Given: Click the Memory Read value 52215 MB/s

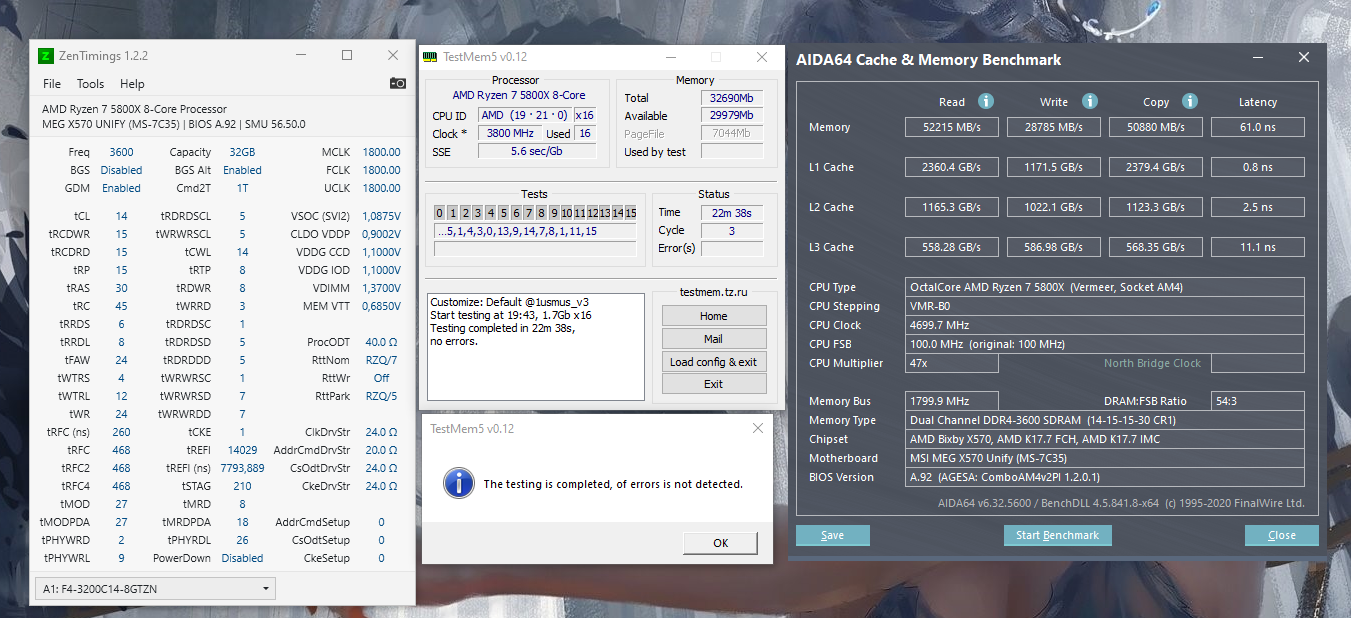Looking at the screenshot, I should pyautogui.click(x=952, y=127).
